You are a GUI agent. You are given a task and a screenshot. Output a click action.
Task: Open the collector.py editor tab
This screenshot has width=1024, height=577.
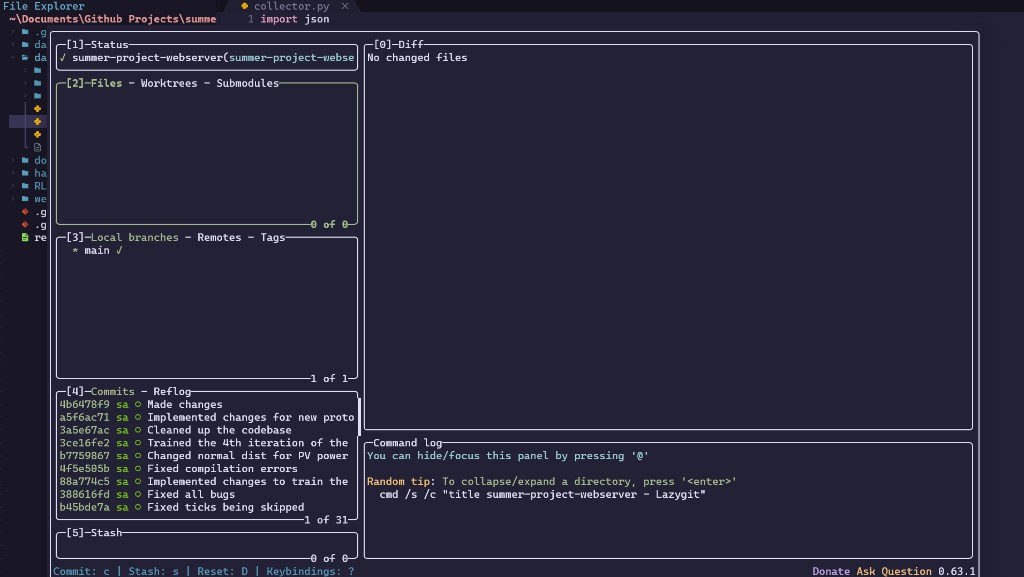291,6
